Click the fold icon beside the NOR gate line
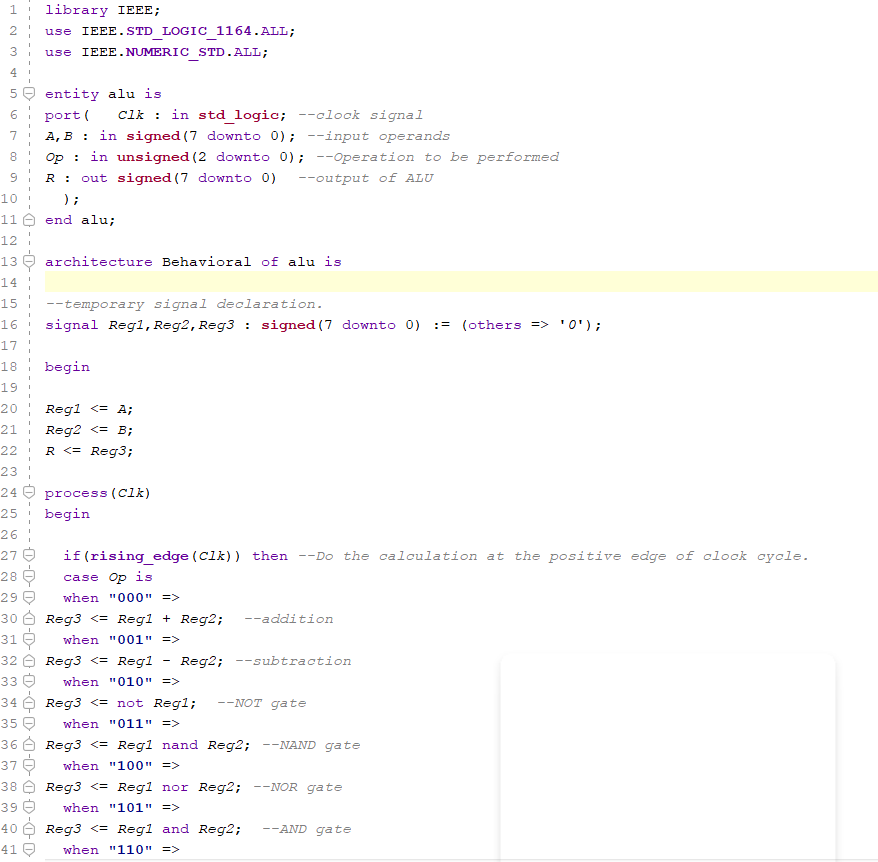878x862 pixels. point(28,786)
